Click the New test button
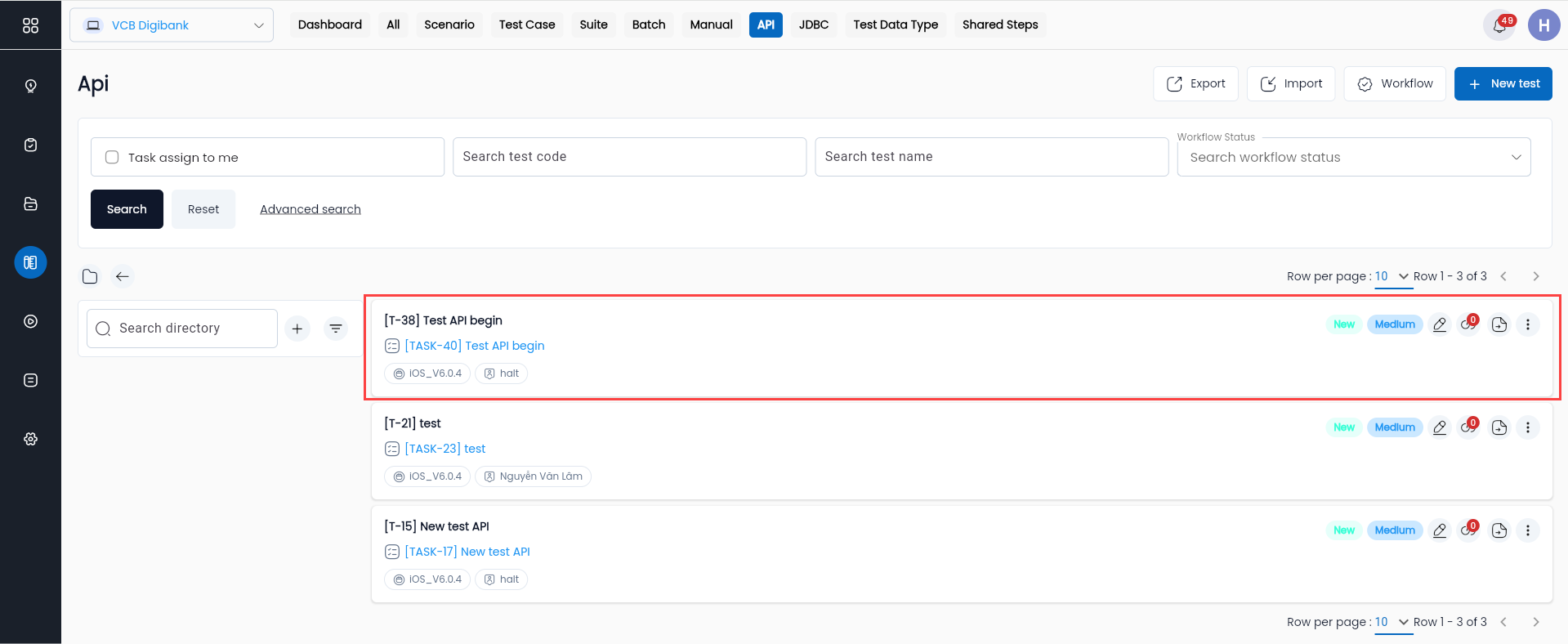 (1503, 83)
